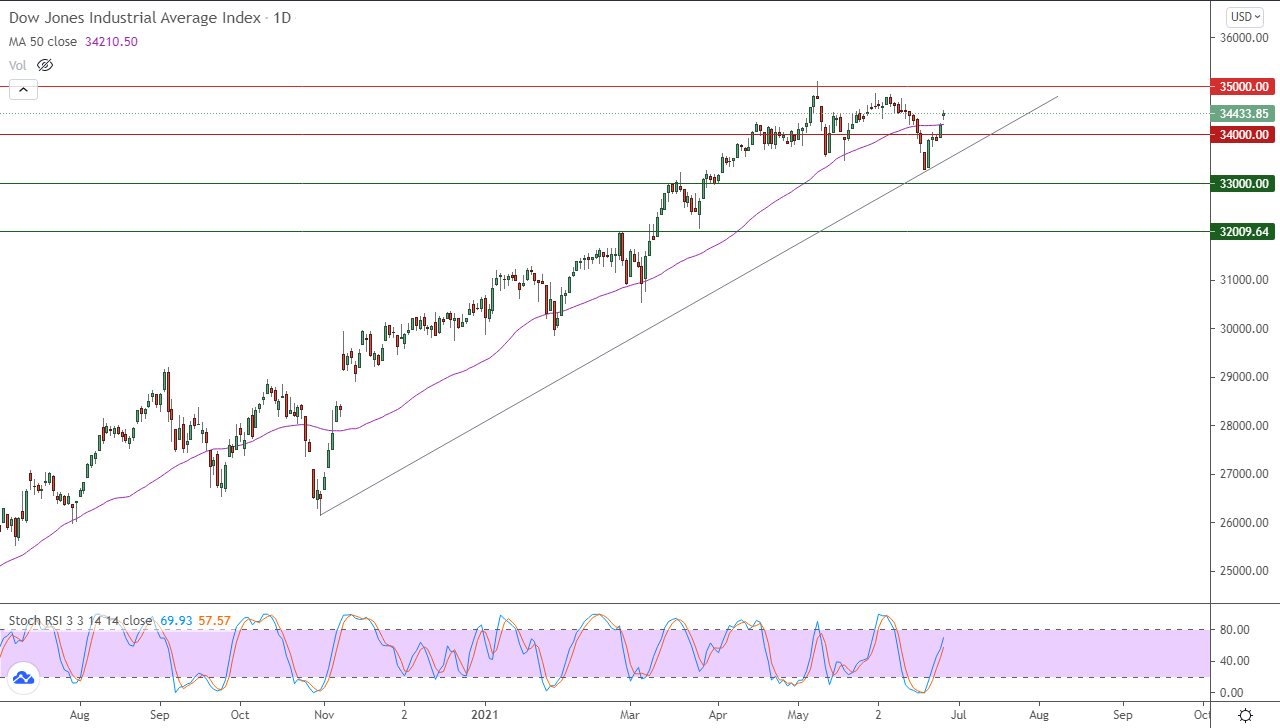This screenshot has height=728, width=1280.
Task: Click the 34000.00 red price level label
Action: click(1241, 135)
